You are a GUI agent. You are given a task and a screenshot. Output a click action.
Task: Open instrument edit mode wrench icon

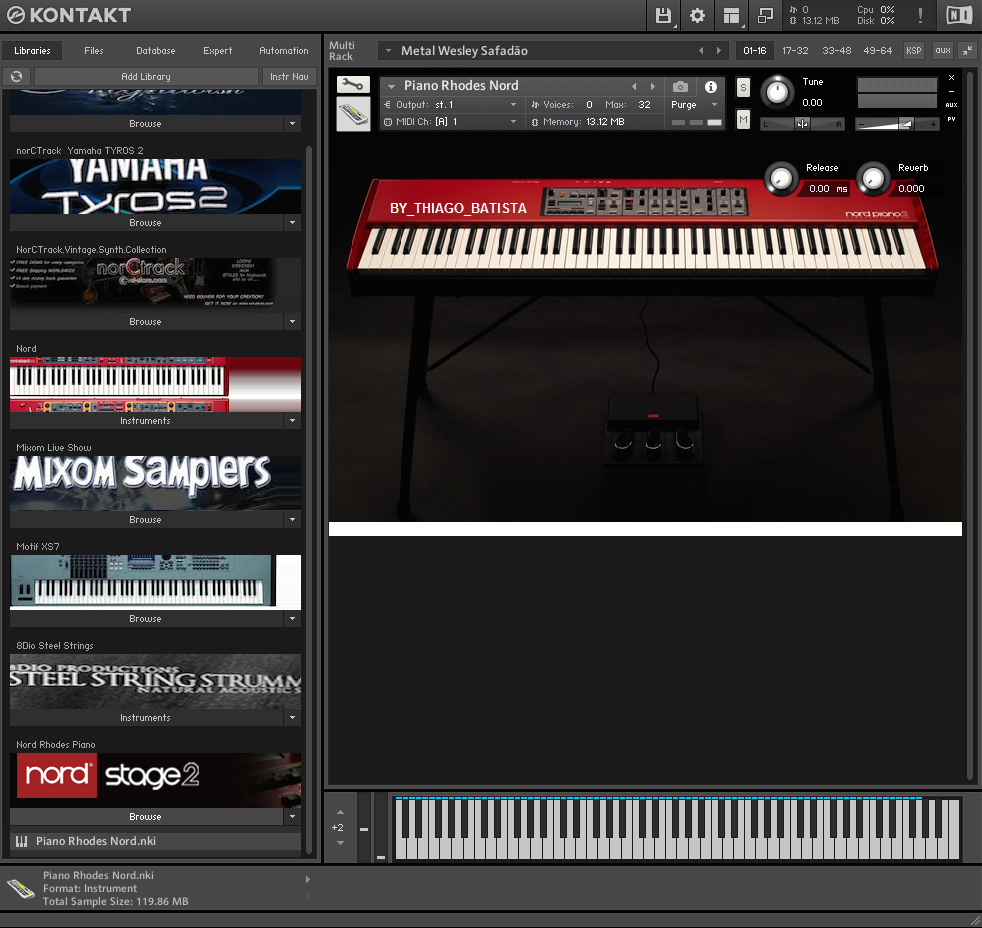(x=353, y=85)
